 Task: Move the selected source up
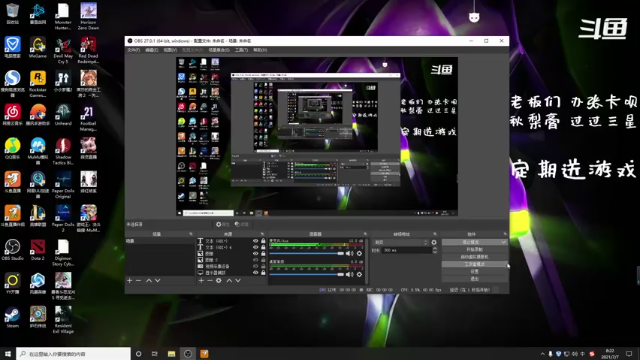[229, 280]
